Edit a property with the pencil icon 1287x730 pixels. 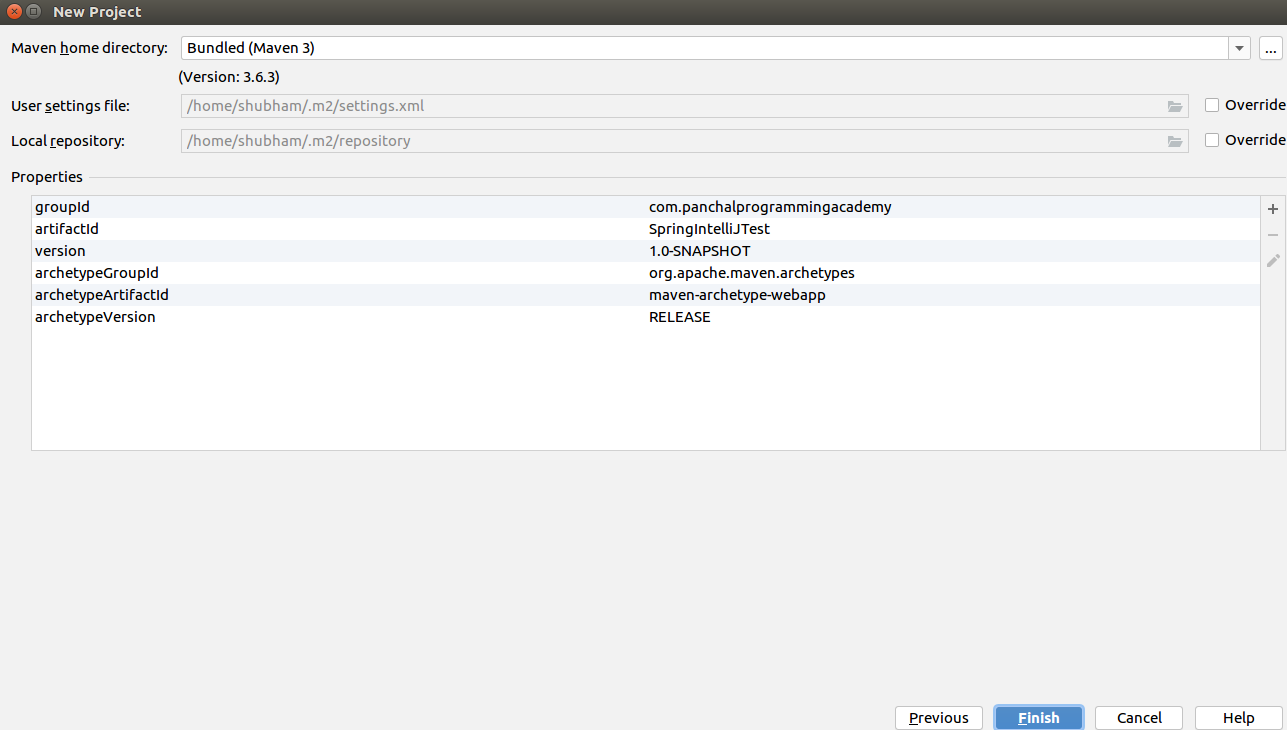coord(1272,260)
